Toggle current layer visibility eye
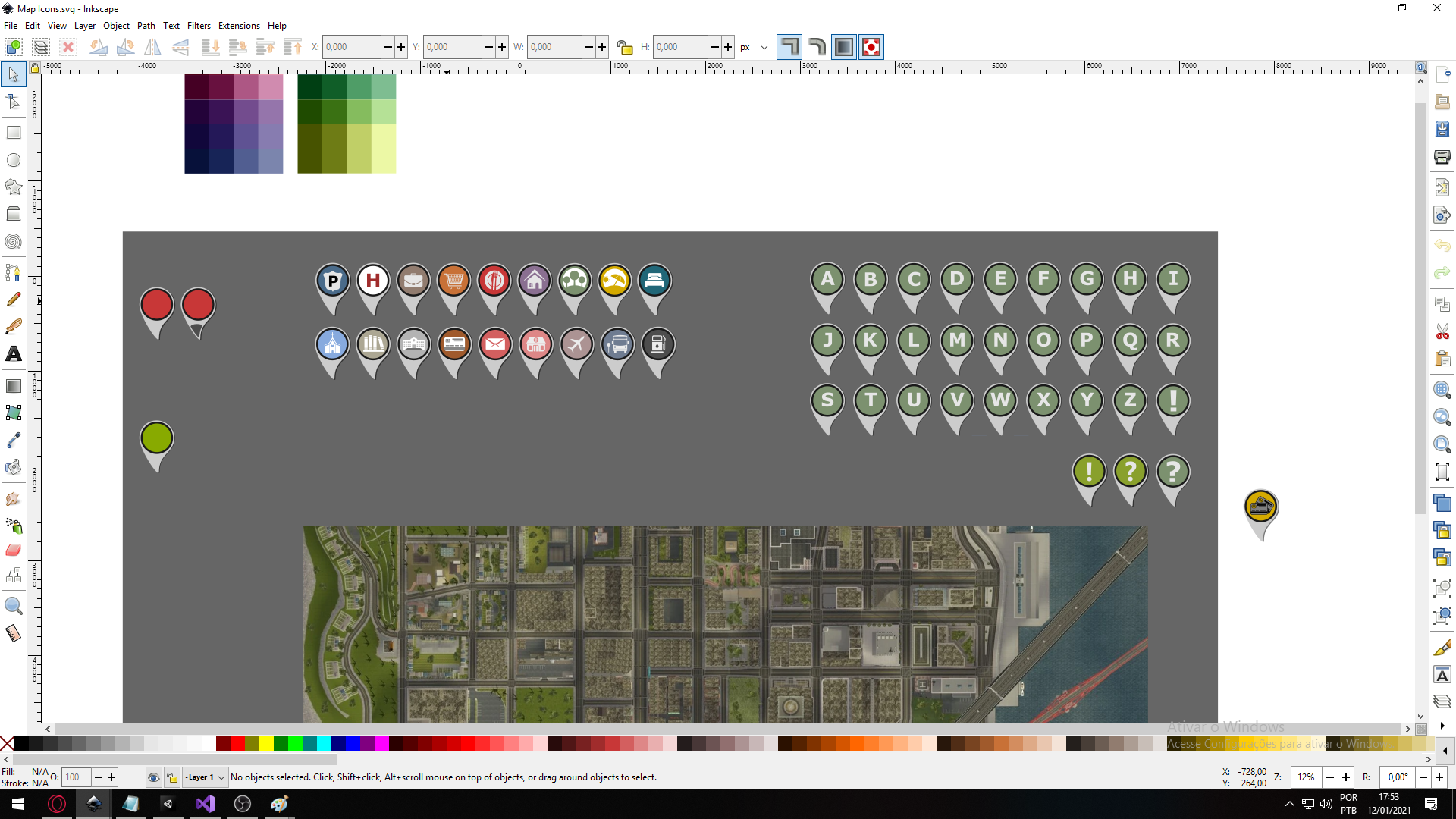 153,777
